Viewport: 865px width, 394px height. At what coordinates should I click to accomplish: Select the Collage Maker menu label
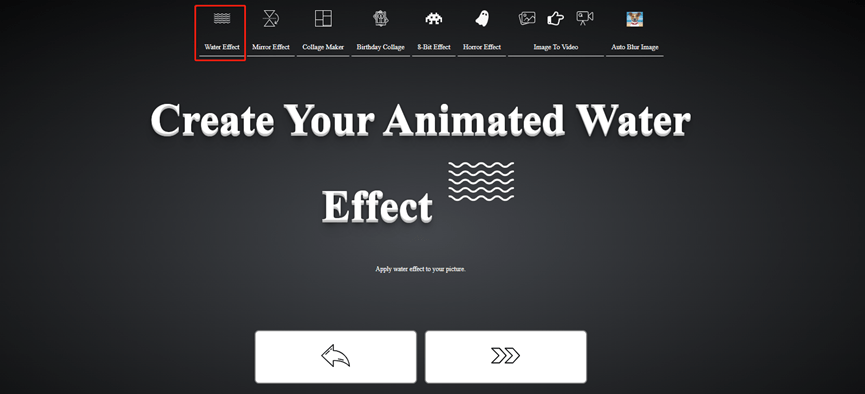[x=323, y=47]
